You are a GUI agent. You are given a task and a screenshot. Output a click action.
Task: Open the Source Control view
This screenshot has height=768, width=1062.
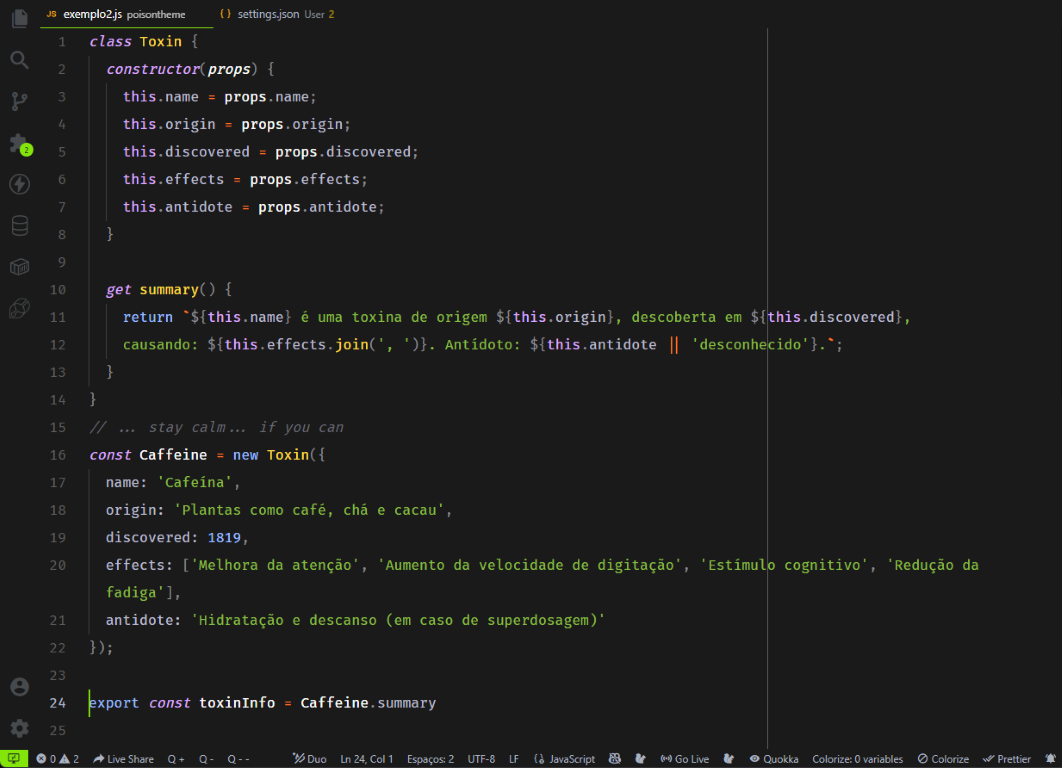[x=20, y=102]
